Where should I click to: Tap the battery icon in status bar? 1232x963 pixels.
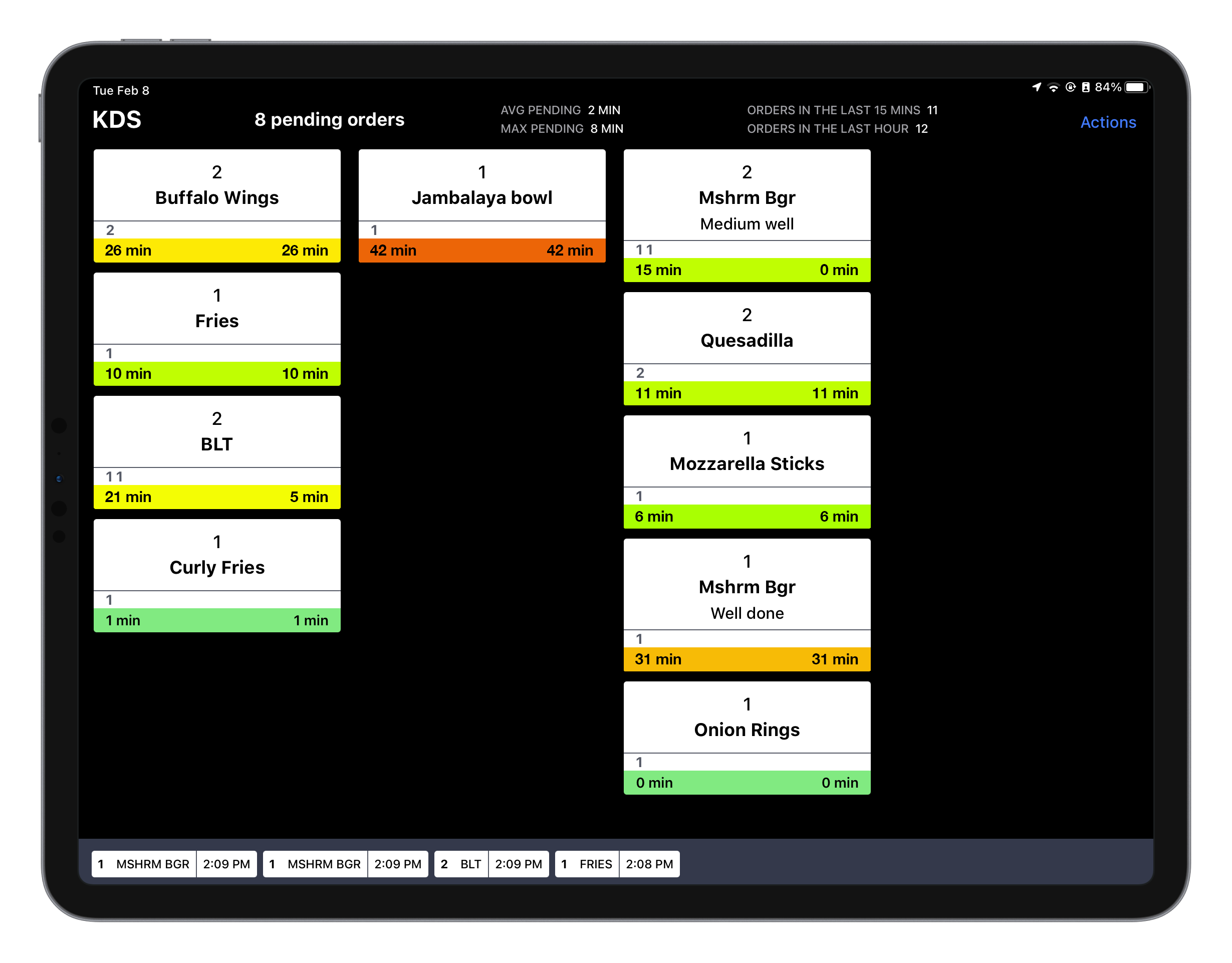[x=1136, y=88]
